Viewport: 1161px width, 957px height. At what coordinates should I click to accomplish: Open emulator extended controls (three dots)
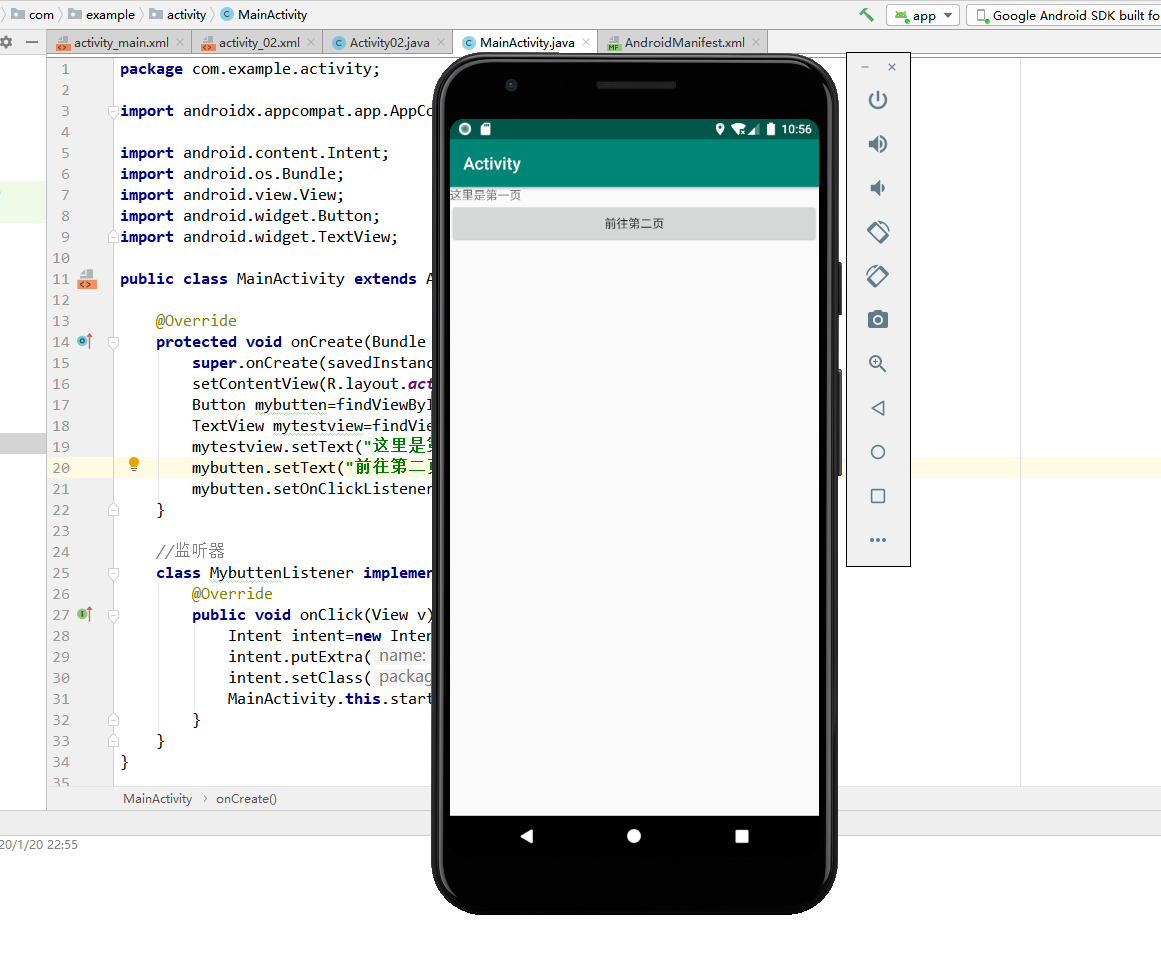[x=877, y=540]
